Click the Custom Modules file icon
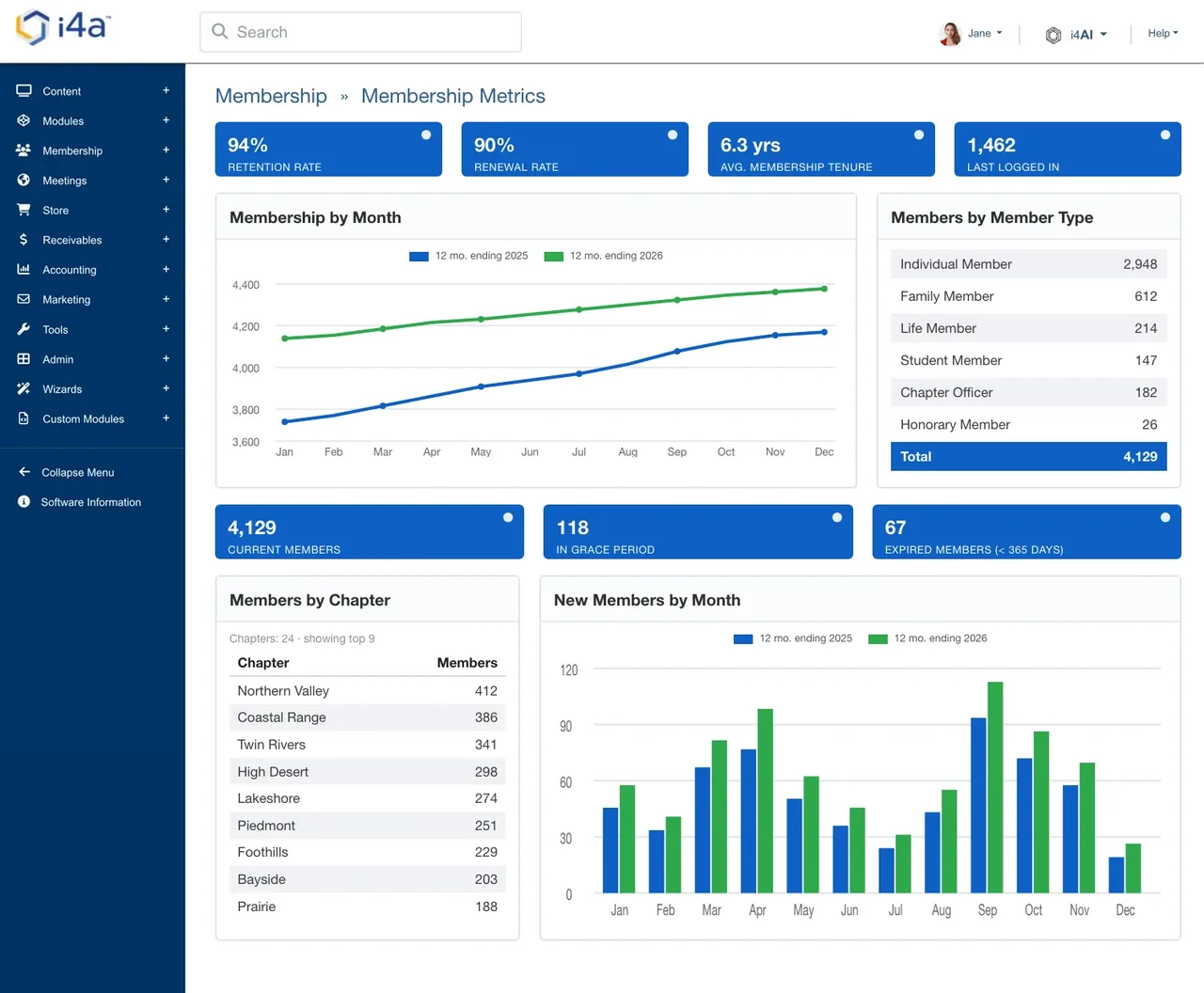Screen dimensions: 1204x993 tap(24, 418)
